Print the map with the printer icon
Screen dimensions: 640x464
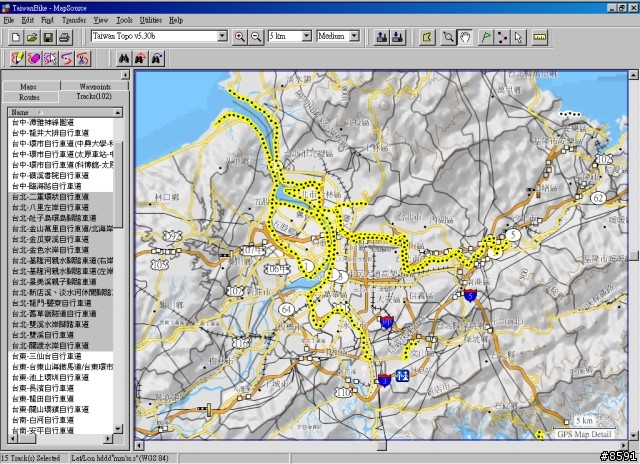click(x=64, y=37)
